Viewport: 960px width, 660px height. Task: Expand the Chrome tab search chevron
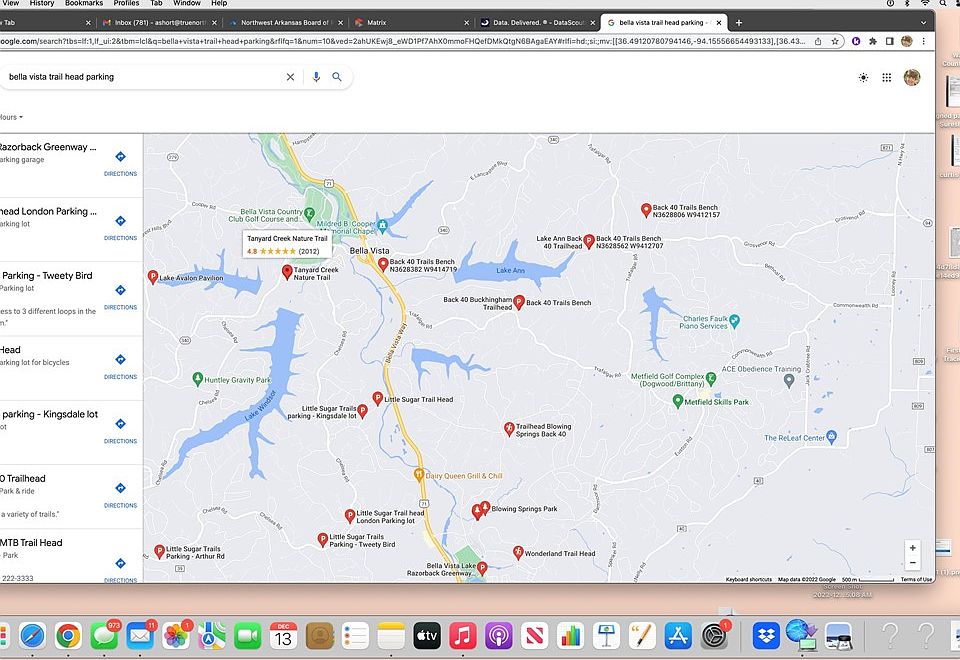pos(923,23)
